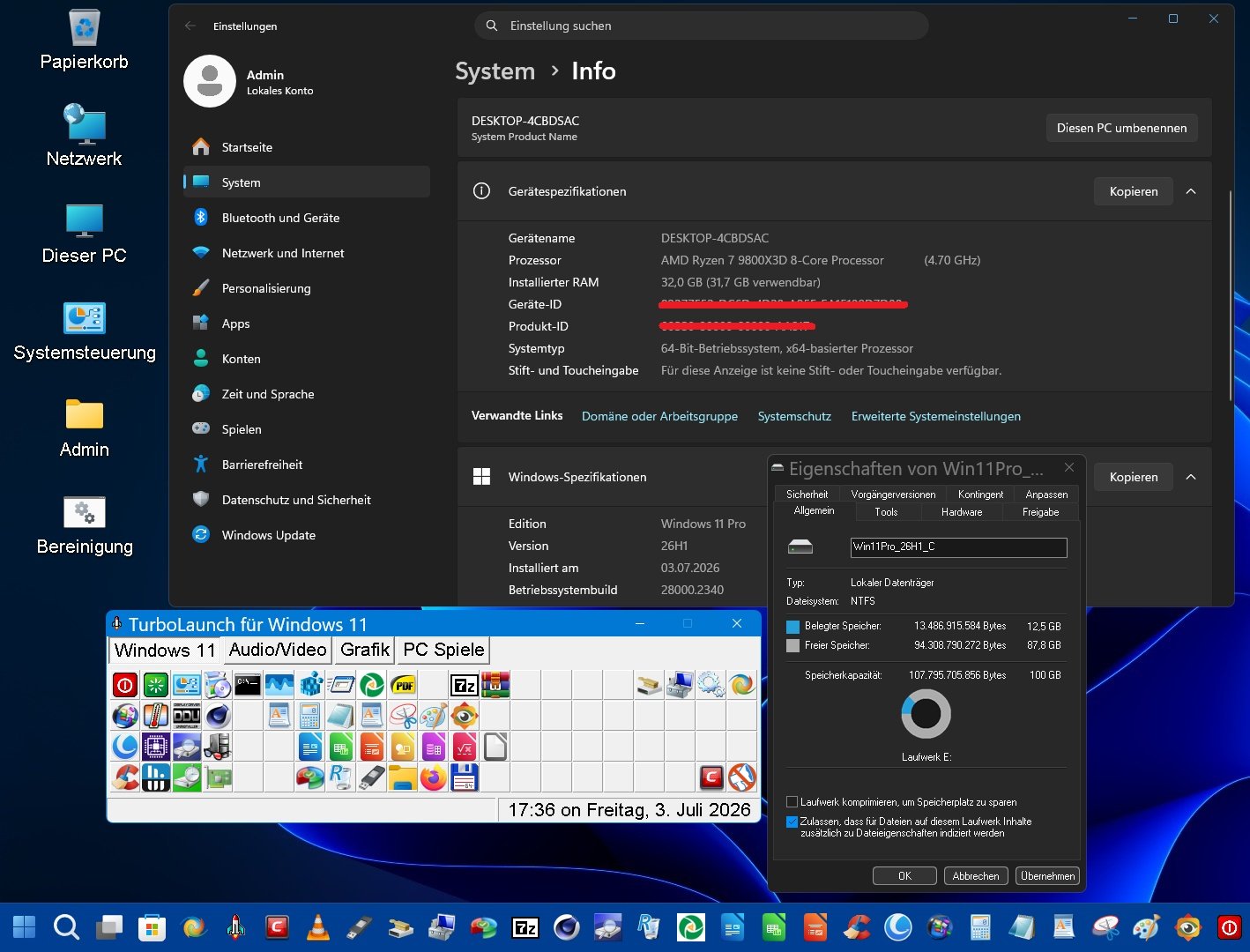
Task: Collapse the Gerätespezifikationen section
Action: point(1191,191)
